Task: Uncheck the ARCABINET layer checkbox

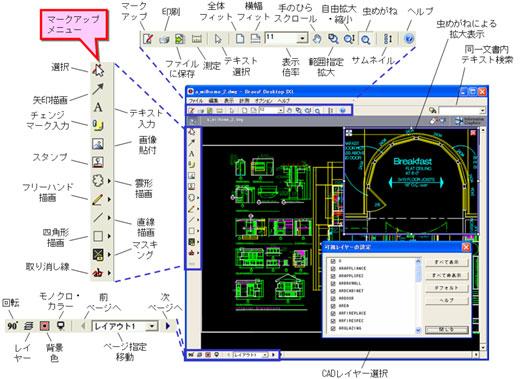Action: click(333, 291)
